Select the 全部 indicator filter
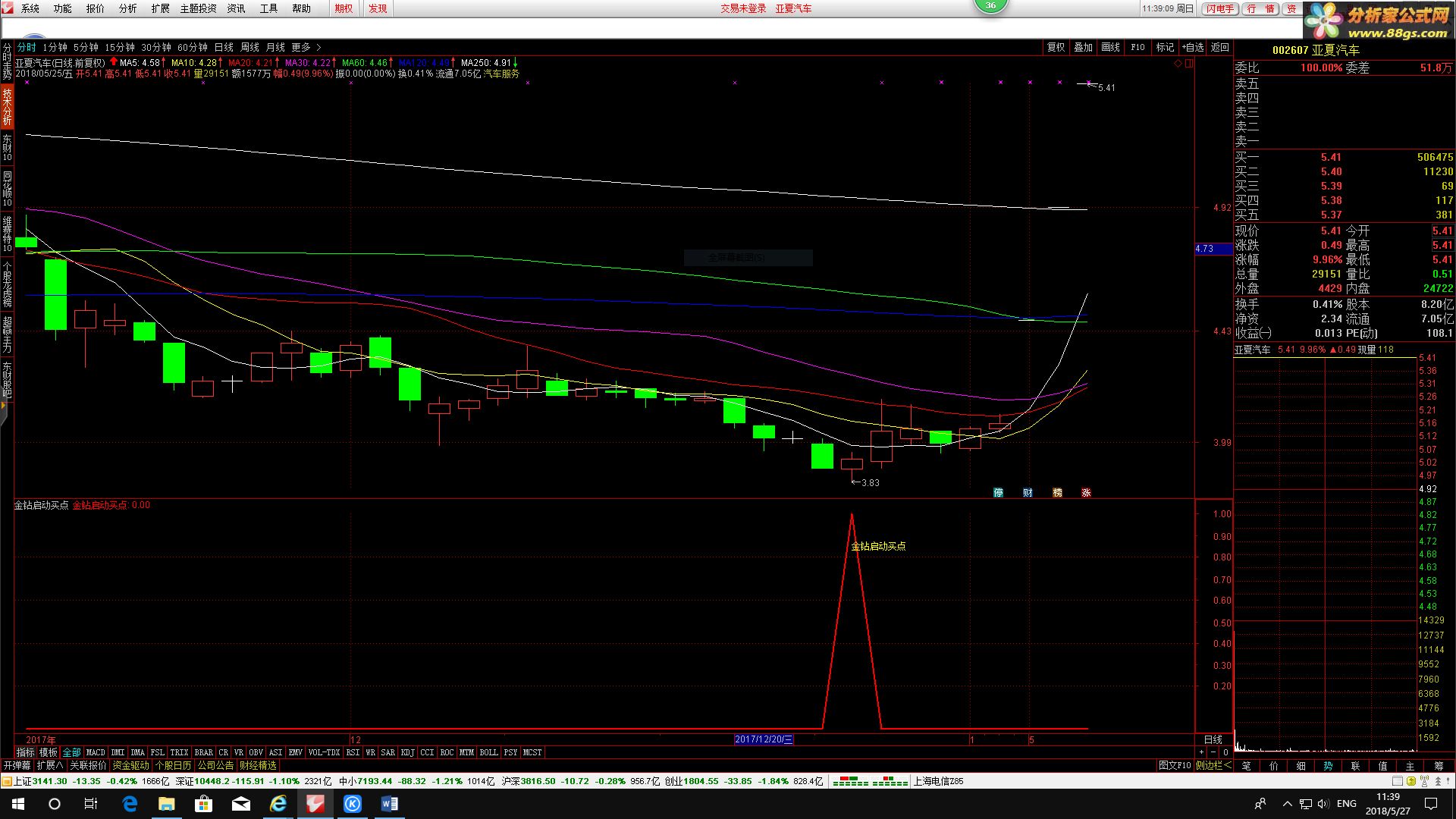The height and width of the screenshot is (819, 1456). click(x=71, y=752)
